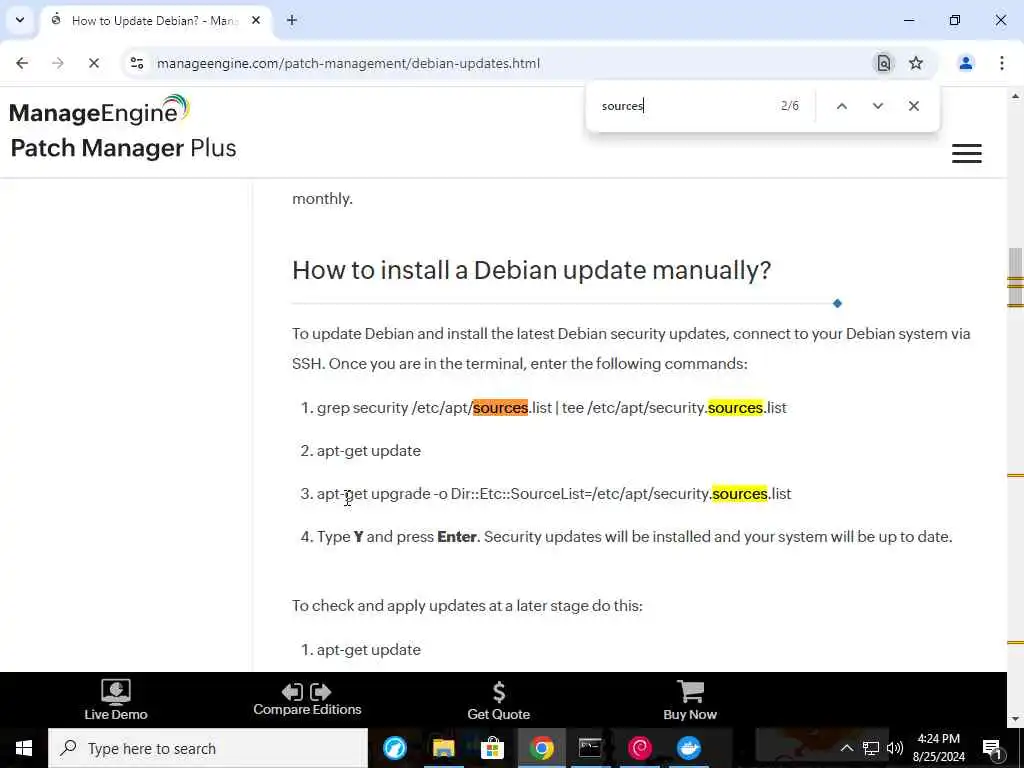
Task: Click the Live Demo button
Action: [116, 700]
